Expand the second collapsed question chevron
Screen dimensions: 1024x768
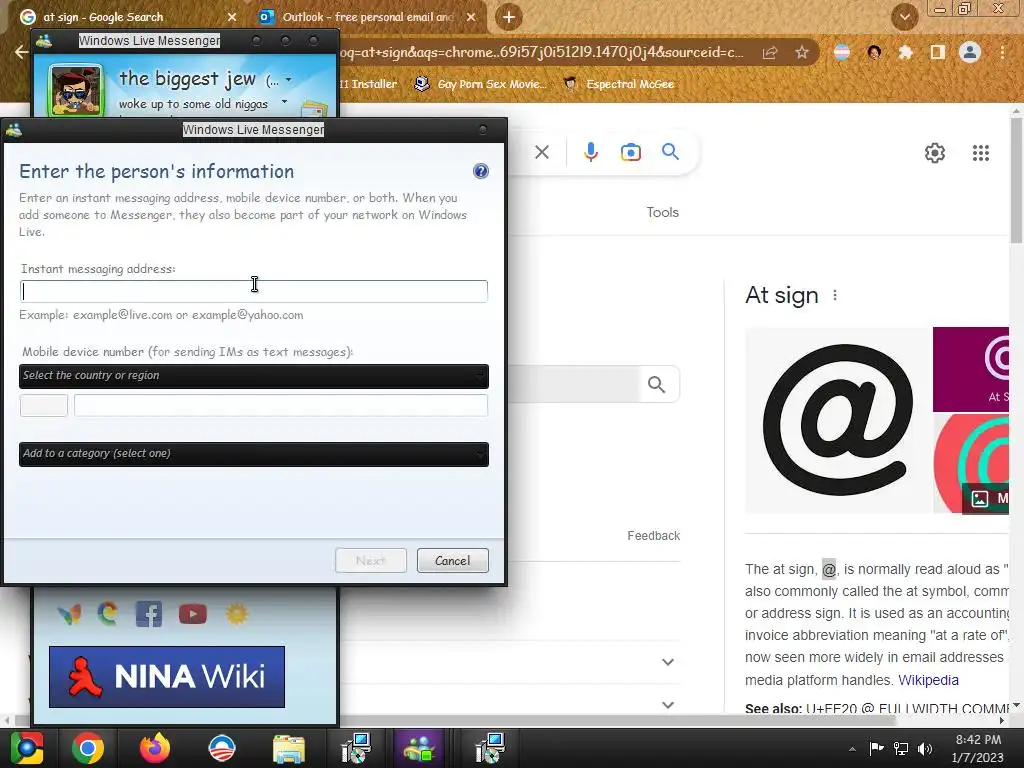coord(667,705)
